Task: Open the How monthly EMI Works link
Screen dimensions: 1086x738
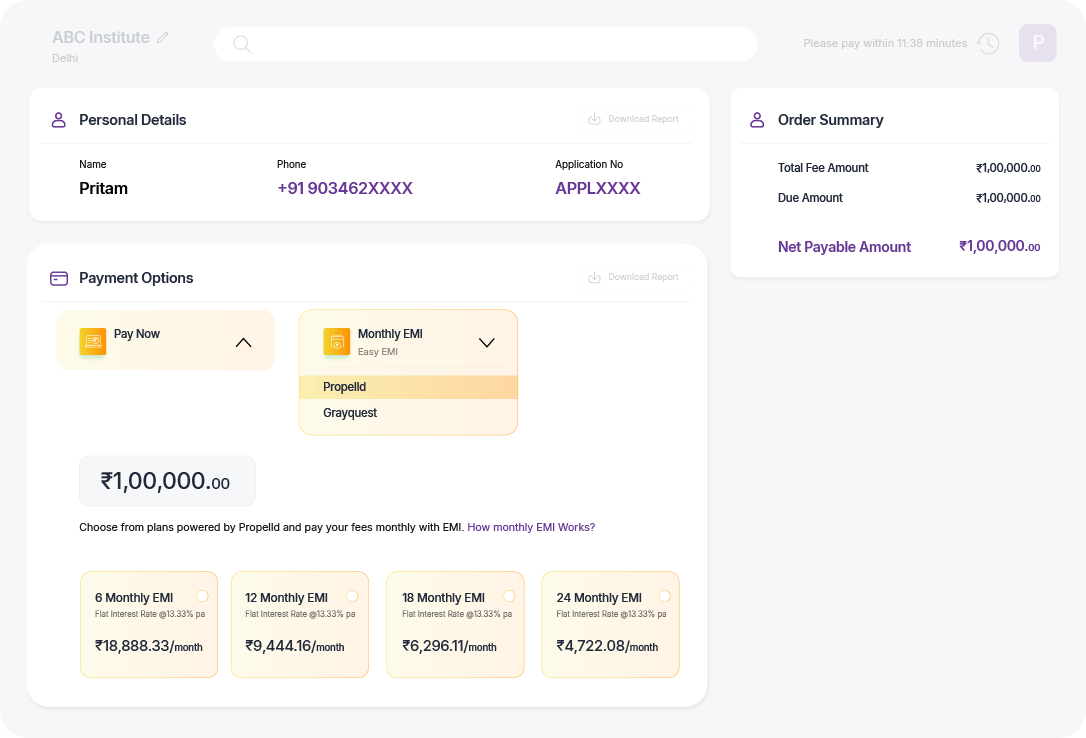Action: 531,527
